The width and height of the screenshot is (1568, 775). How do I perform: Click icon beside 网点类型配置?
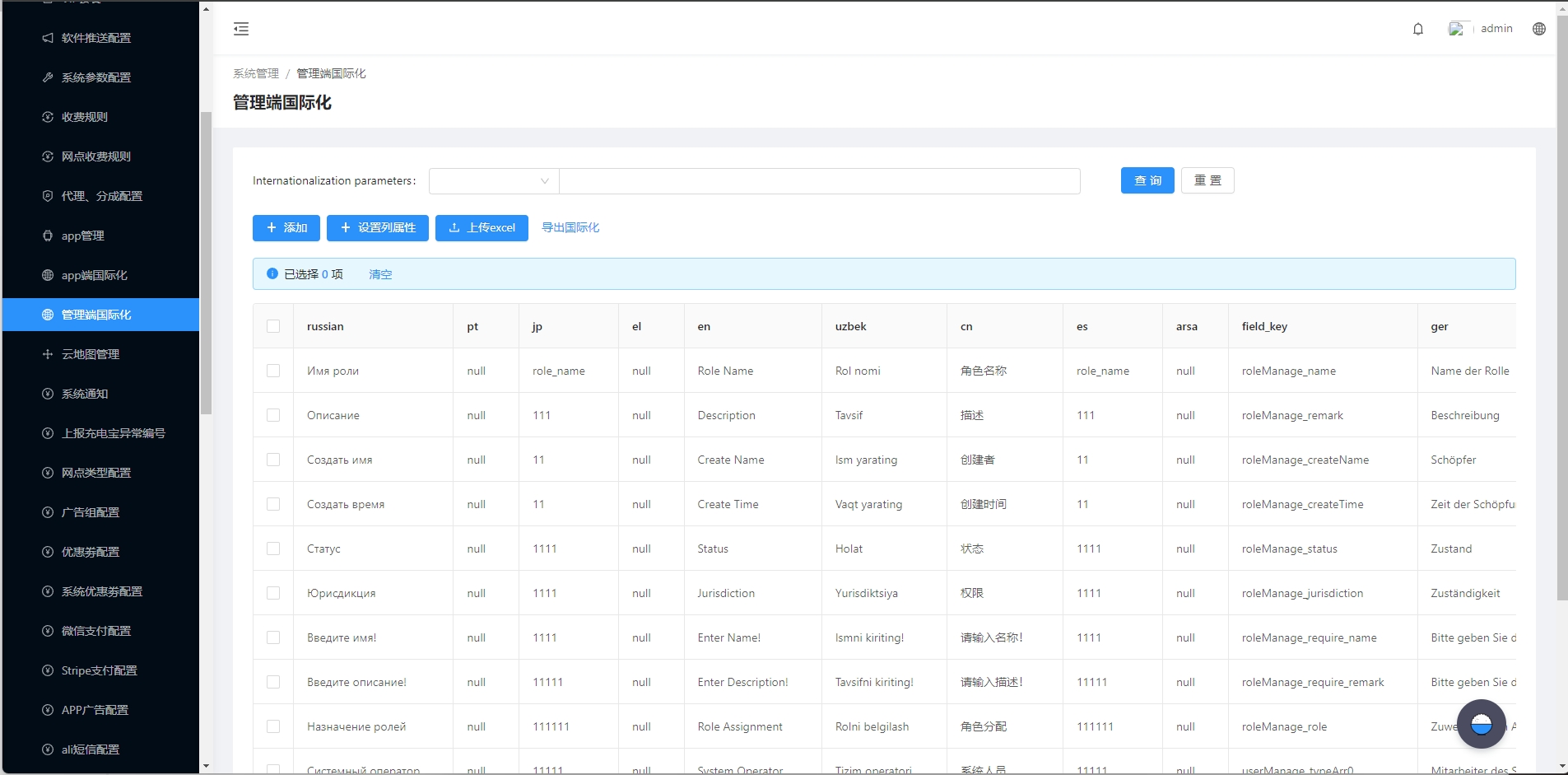click(x=48, y=473)
